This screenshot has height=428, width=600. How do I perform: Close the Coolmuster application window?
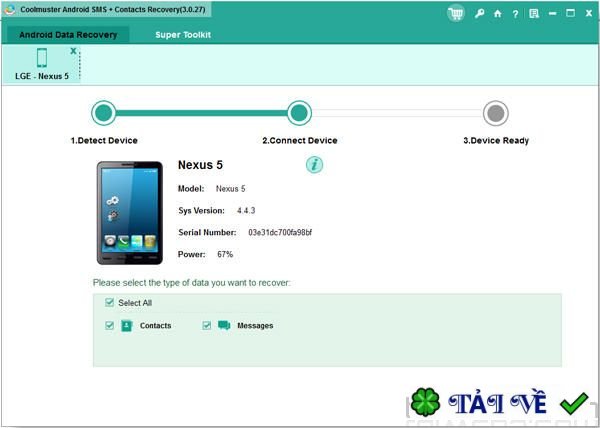(589, 14)
